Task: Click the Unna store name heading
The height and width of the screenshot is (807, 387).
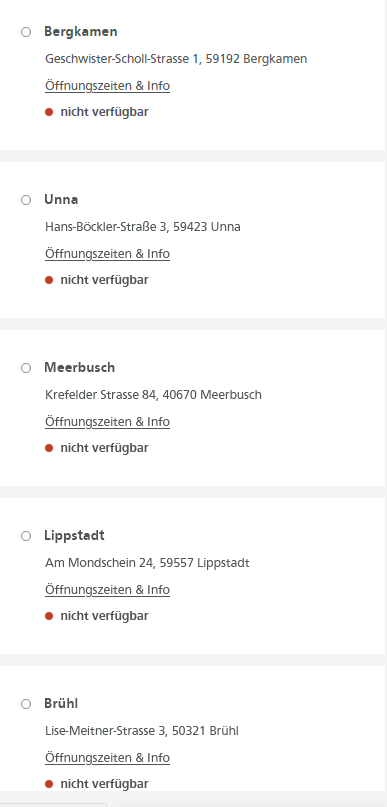Action: pos(61,200)
